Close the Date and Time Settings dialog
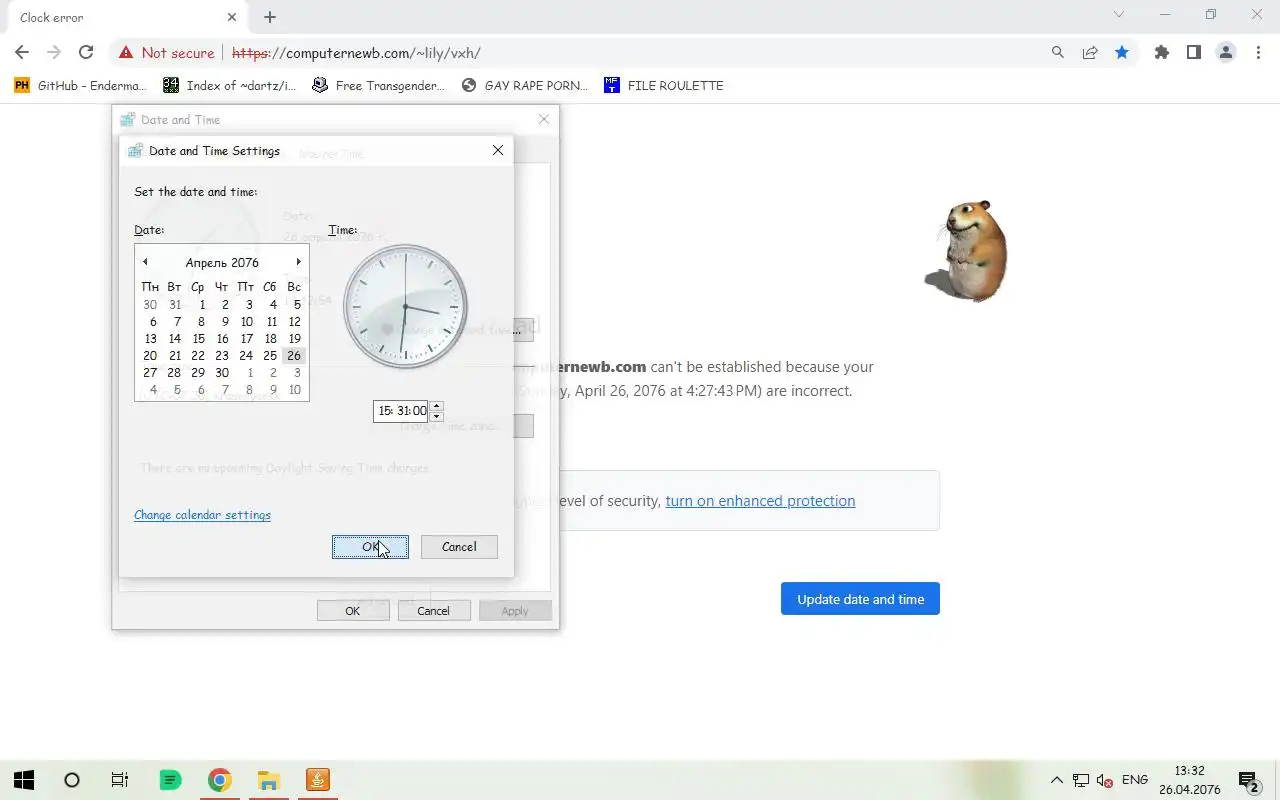Image resolution: width=1280 pixels, height=800 pixels. (497, 150)
